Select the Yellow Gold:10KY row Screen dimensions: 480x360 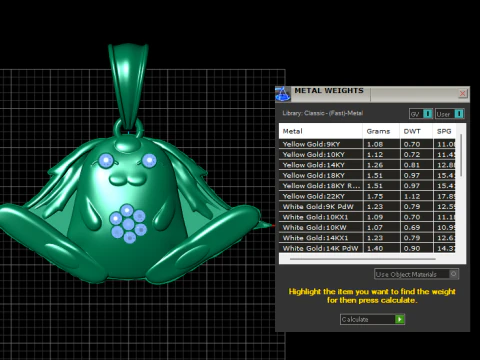[367, 154]
